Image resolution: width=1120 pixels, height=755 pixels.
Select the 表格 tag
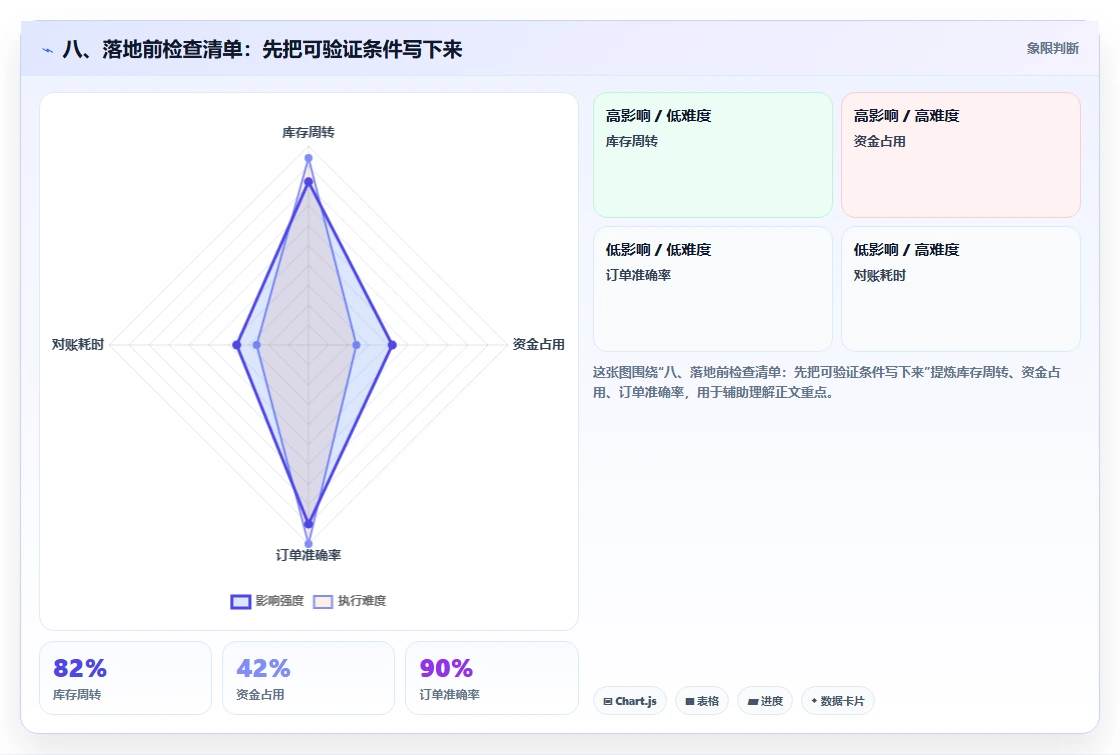pyautogui.click(x=702, y=701)
